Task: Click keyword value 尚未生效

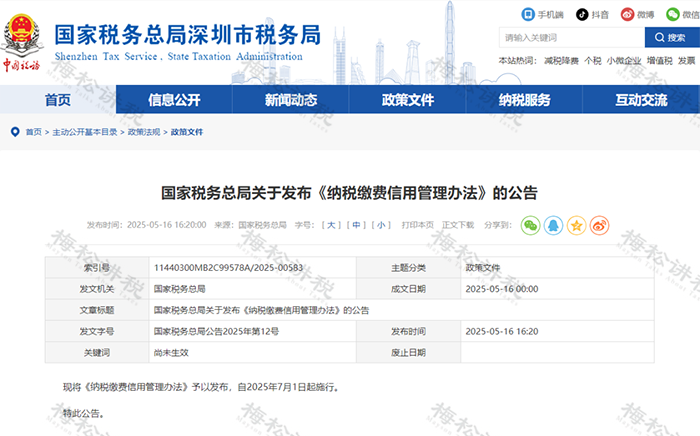Action: tap(171, 353)
